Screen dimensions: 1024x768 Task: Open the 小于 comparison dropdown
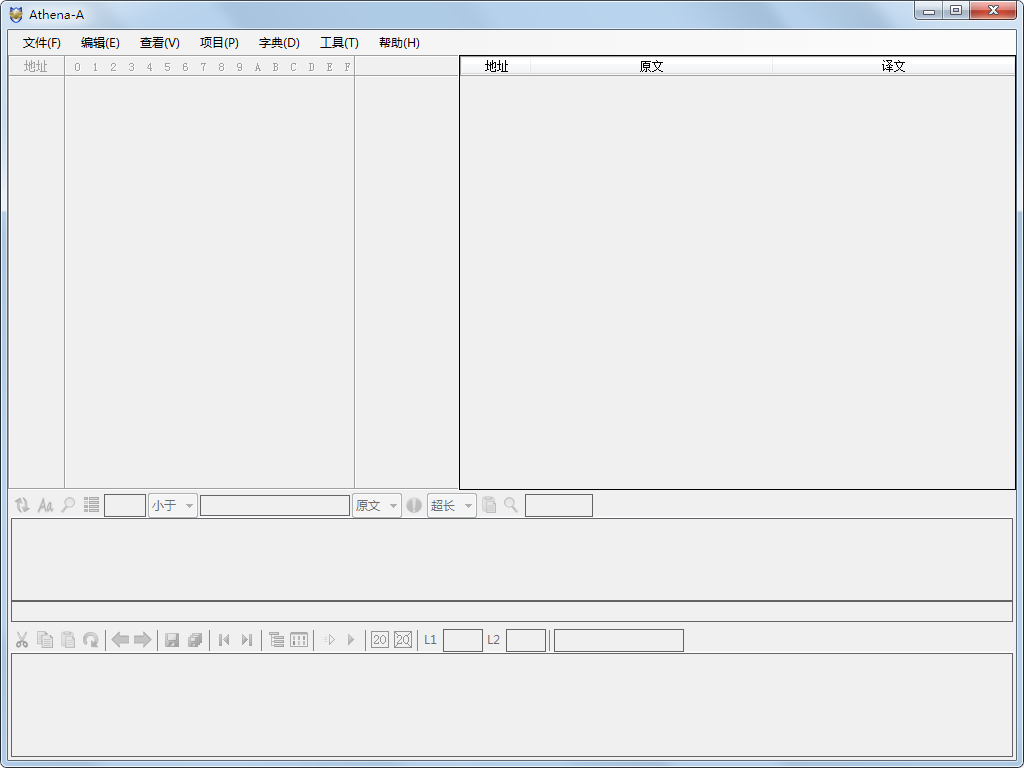tap(172, 505)
